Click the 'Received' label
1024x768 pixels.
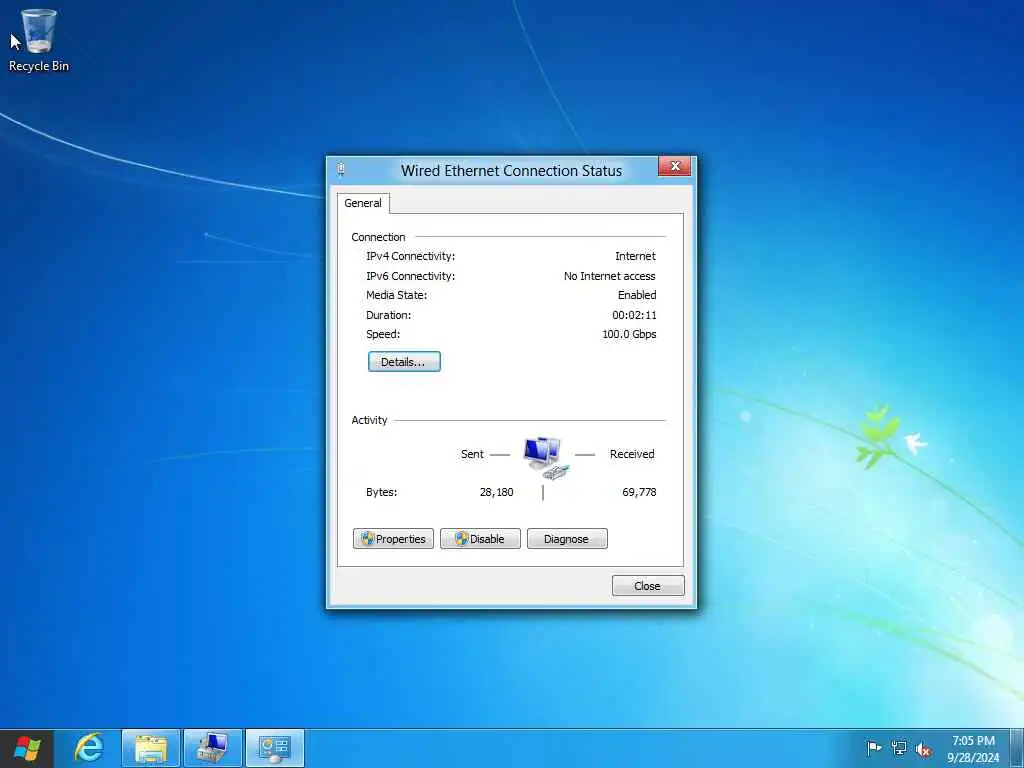pyautogui.click(x=632, y=454)
